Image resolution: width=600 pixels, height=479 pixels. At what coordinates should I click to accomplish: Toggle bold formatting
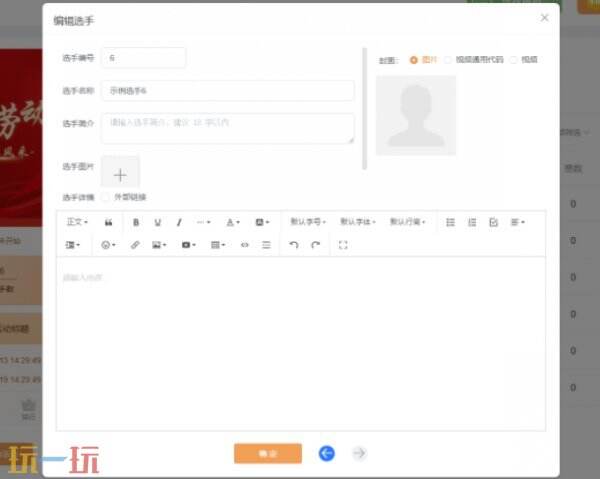coord(136,222)
